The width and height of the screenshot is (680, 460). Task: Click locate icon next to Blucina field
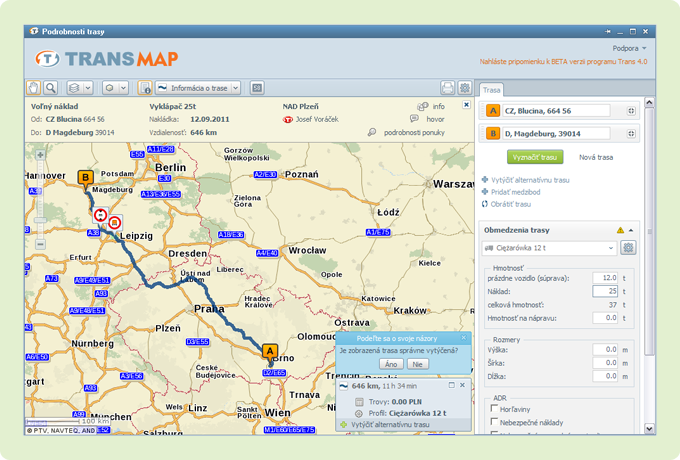tap(631, 111)
